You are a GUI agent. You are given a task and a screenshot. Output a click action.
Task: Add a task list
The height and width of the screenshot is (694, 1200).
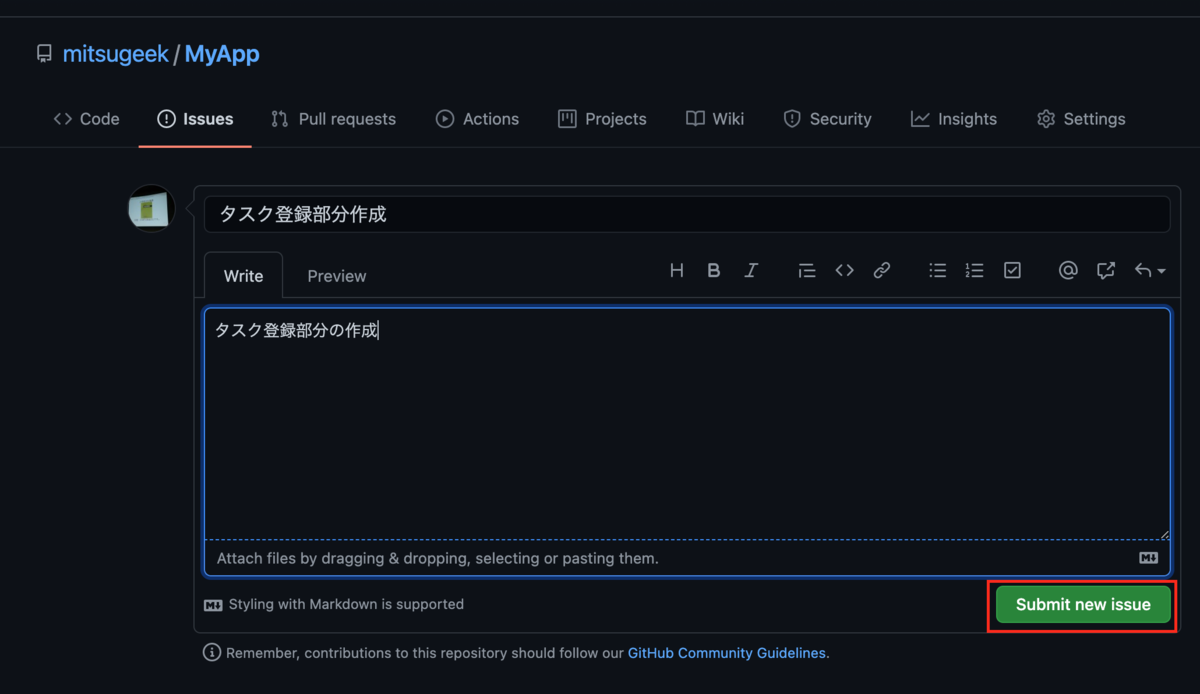[x=1012, y=270]
